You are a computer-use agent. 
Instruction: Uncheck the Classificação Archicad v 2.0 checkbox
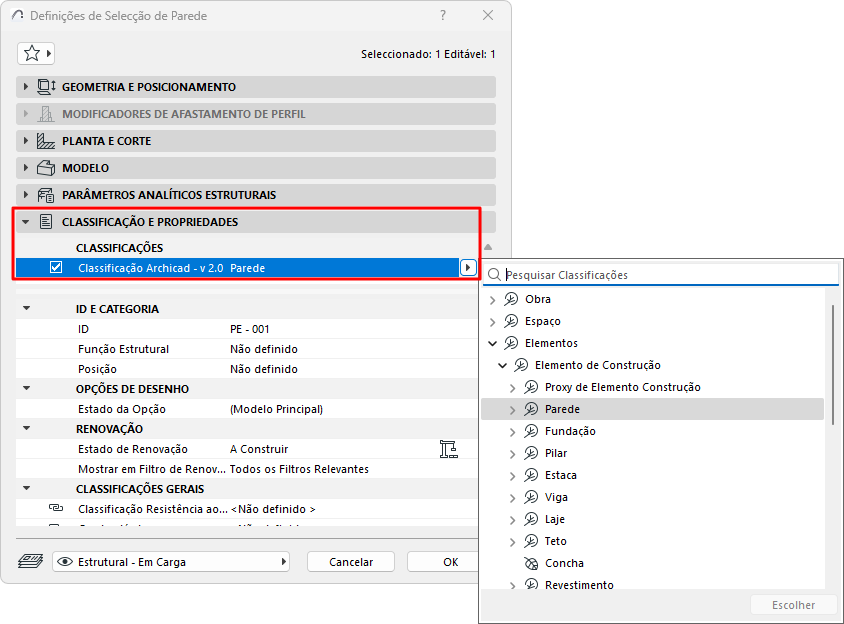click(x=56, y=268)
